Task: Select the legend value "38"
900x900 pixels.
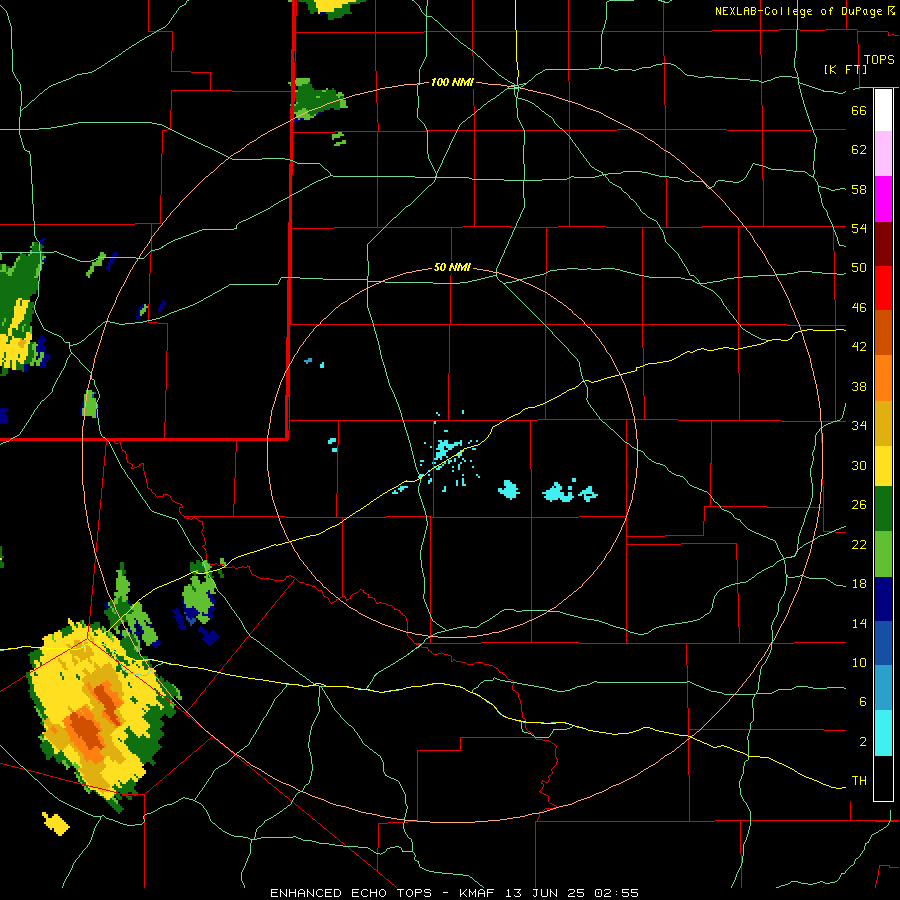Action: (859, 386)
